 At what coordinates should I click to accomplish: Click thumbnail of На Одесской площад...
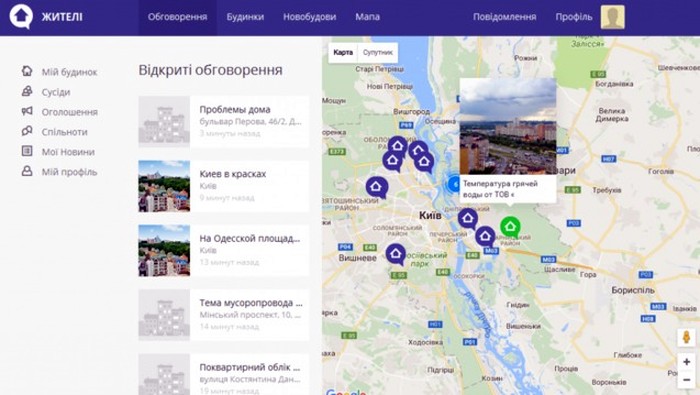pyautogui.click(x=164, y=250)
